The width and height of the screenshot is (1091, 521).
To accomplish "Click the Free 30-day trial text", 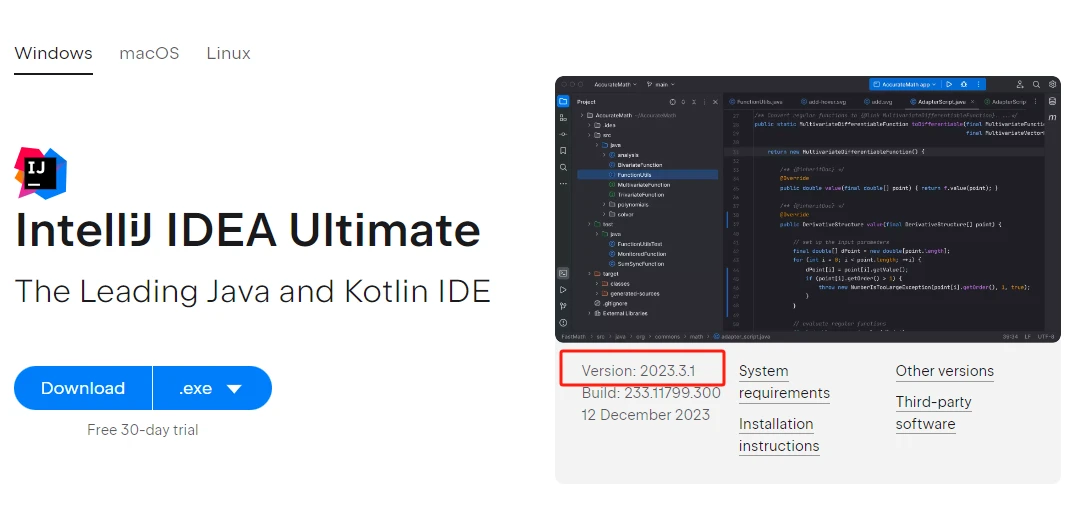I will pos(143,430).
